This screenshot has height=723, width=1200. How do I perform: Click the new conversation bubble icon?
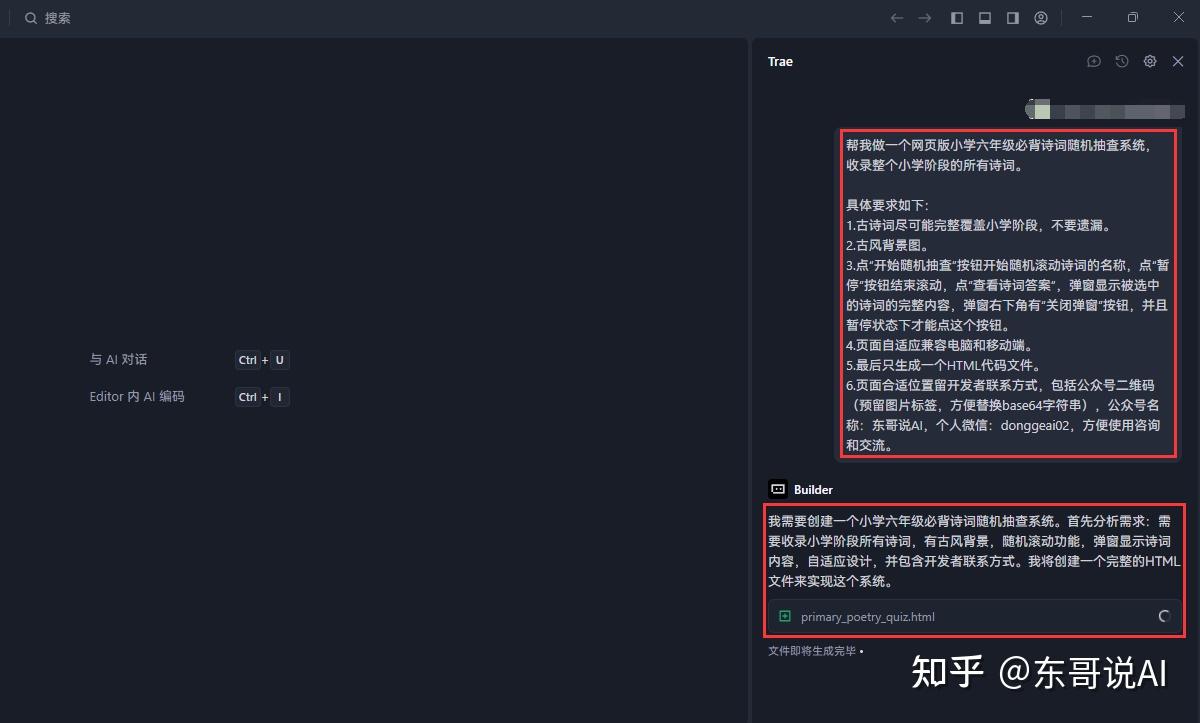(1093, 61)
